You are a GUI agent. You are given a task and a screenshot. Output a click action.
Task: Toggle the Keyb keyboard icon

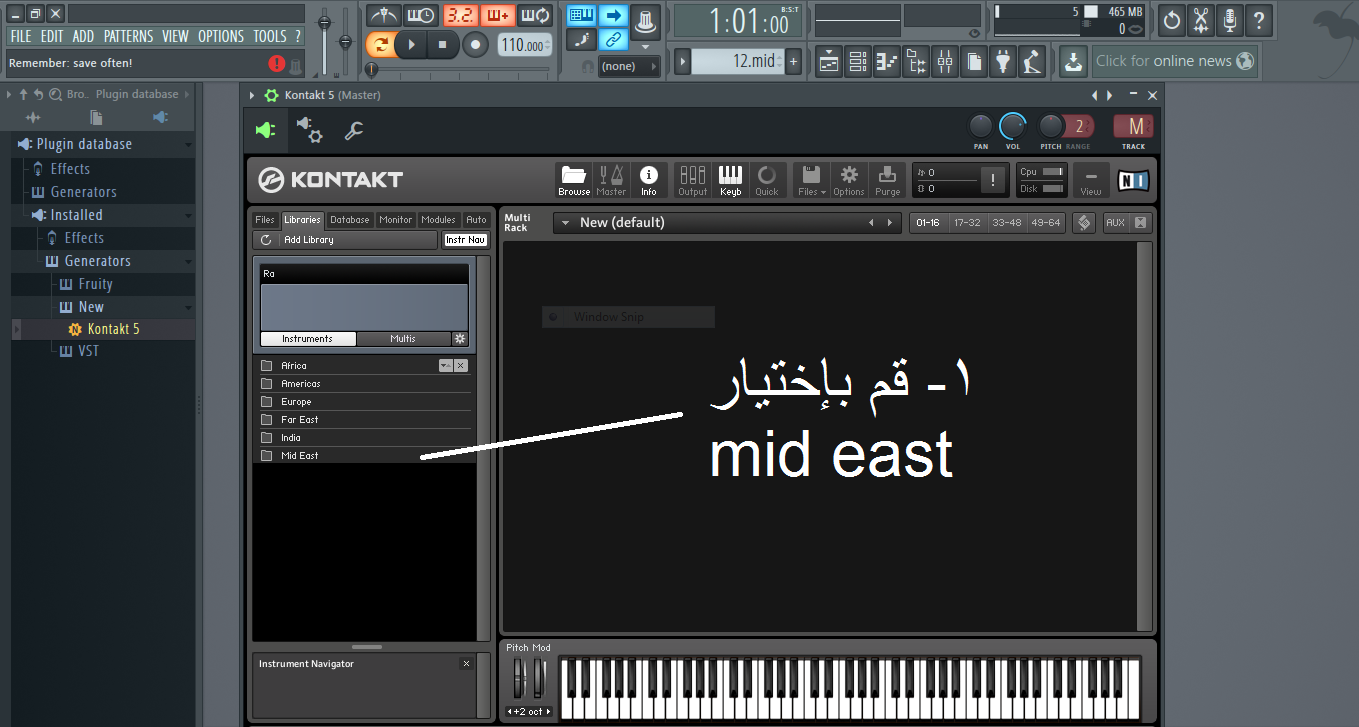tap(730, 180)
